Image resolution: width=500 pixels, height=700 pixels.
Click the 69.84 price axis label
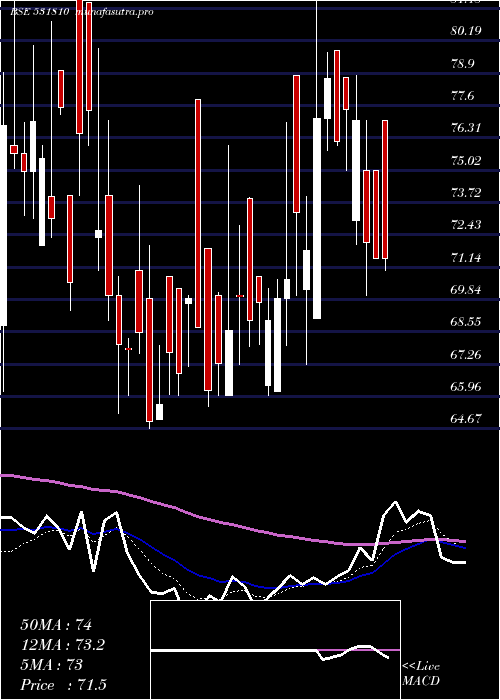(466, 289)
